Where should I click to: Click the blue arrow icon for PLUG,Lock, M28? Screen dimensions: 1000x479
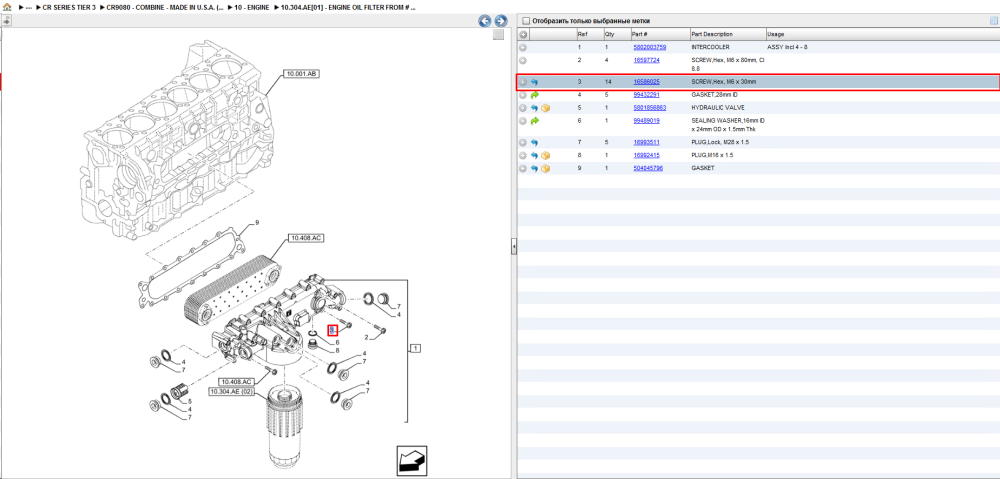pos(534,142)
